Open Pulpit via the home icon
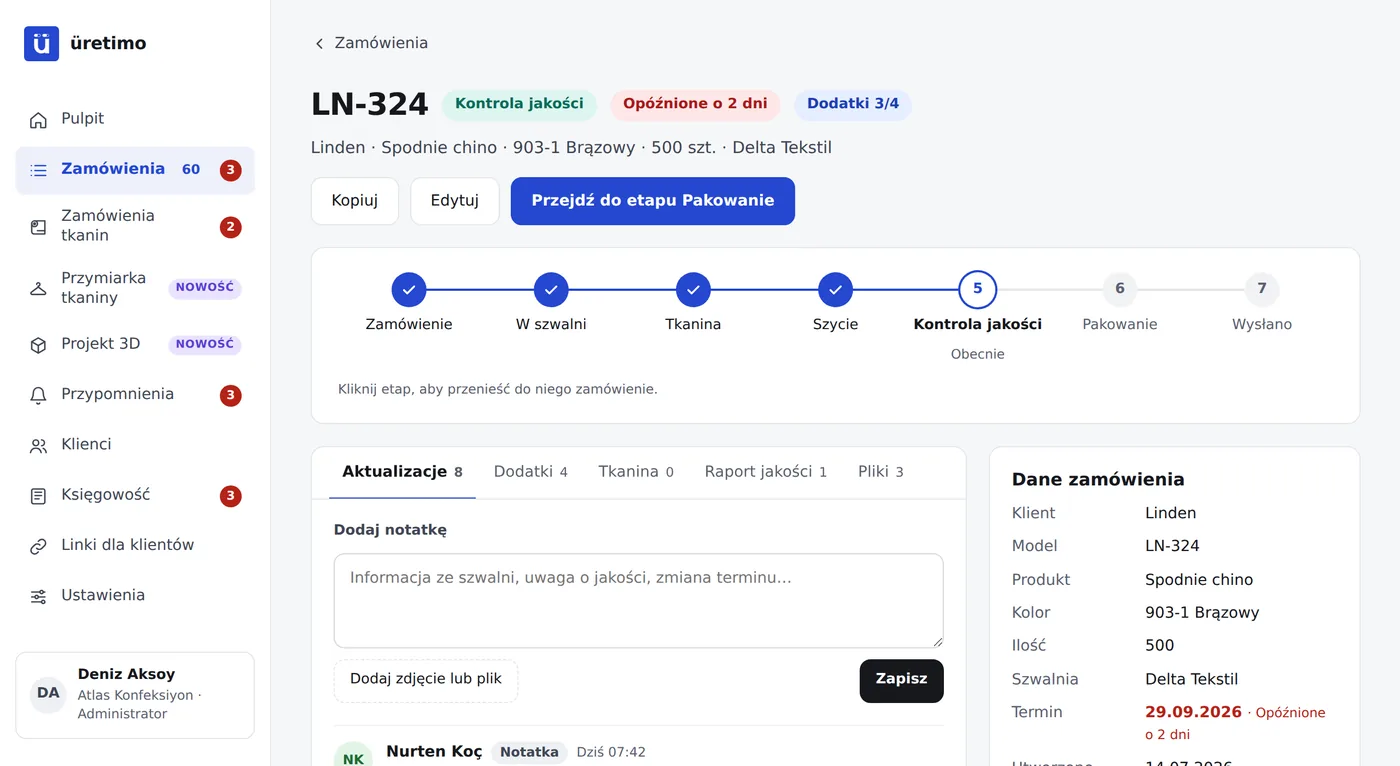1400x766 pixels. click(38, 120)
